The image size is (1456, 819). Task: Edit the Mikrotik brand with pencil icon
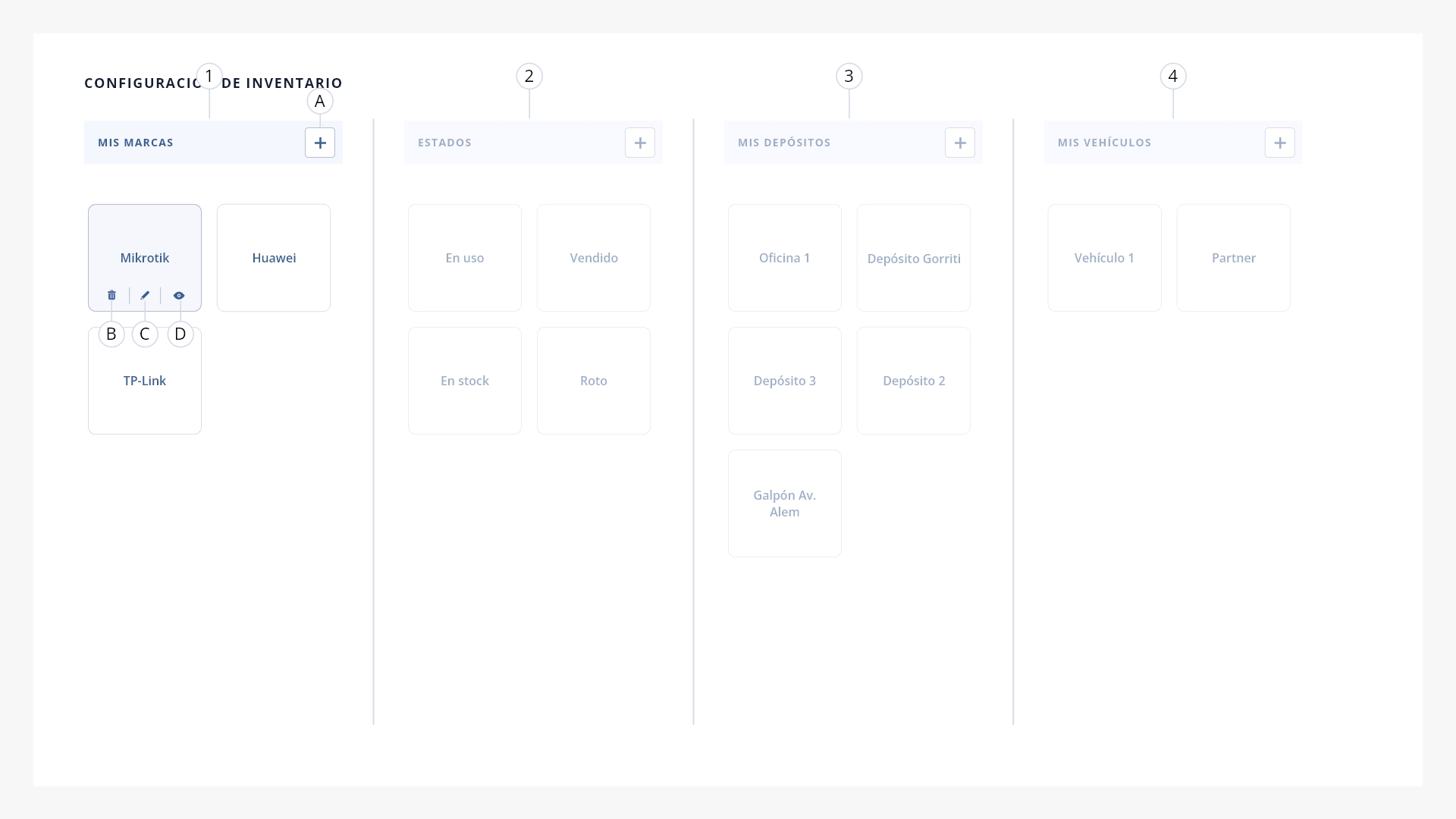[145, 296]
